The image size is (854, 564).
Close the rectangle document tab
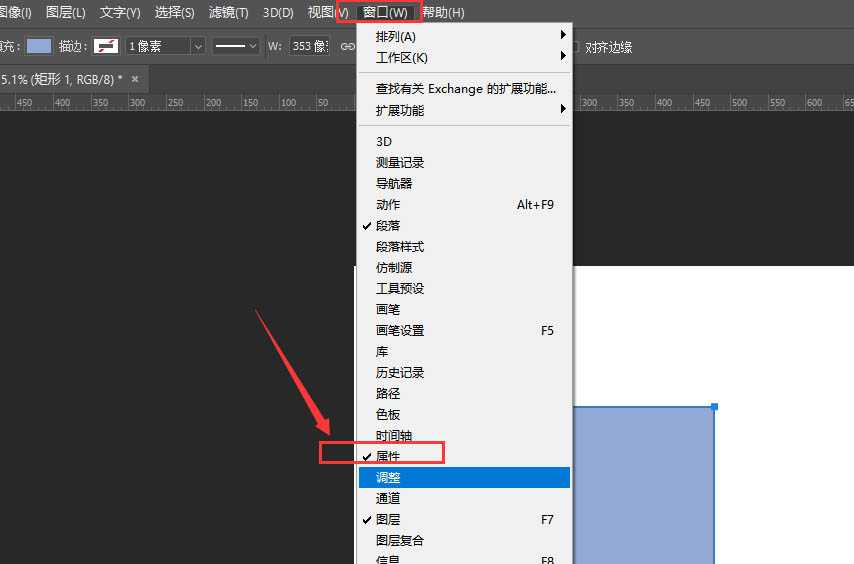point(135,78)
